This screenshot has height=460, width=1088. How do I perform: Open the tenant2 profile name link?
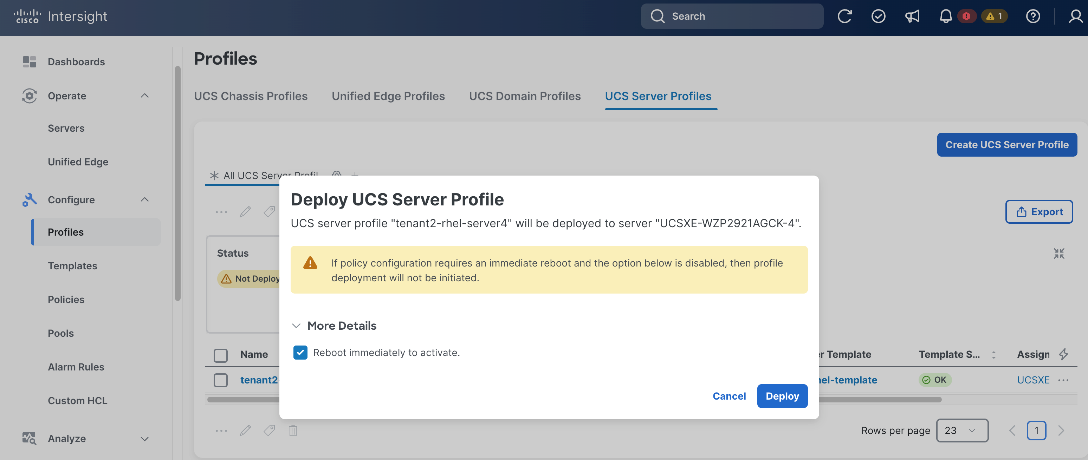259,380
